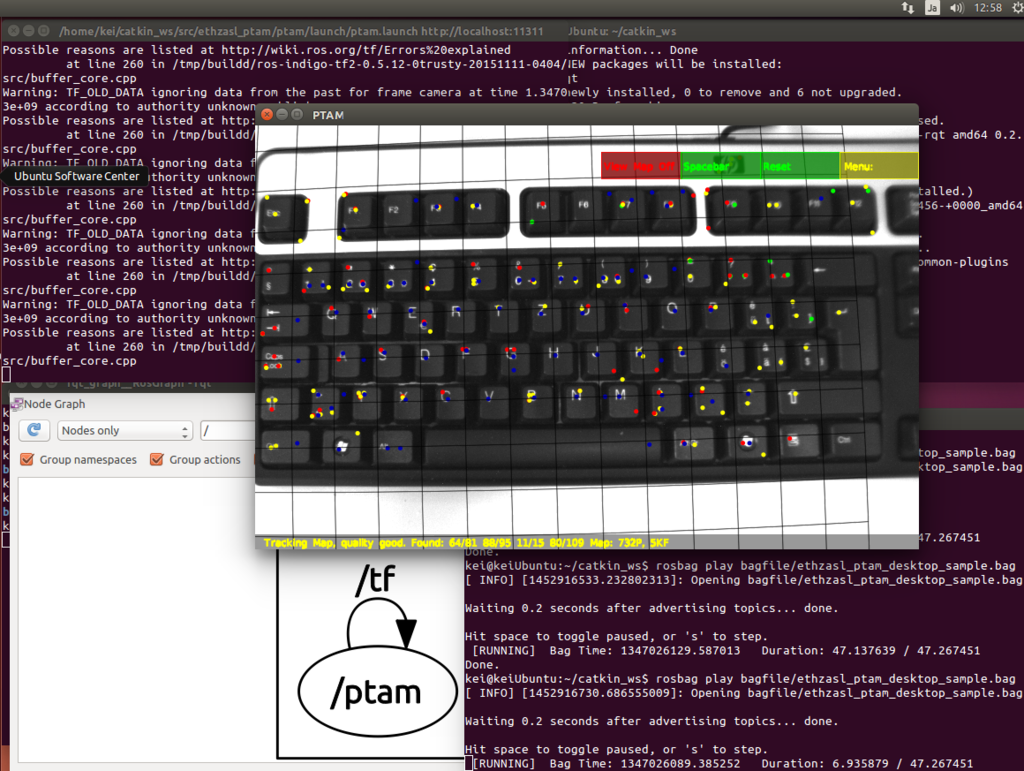Screen dimensions: 1024x771
Task: Click 'Ubuntu: ~/catkin_ws' terminal title
Action: [622, 31]
